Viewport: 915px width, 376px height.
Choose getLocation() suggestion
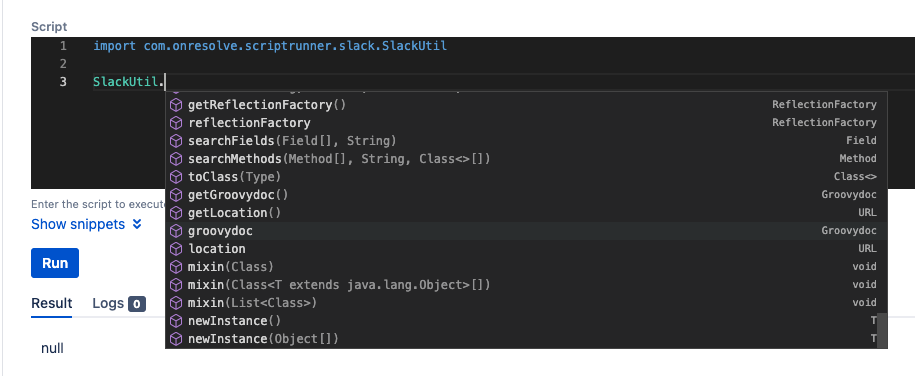[235, 213]
